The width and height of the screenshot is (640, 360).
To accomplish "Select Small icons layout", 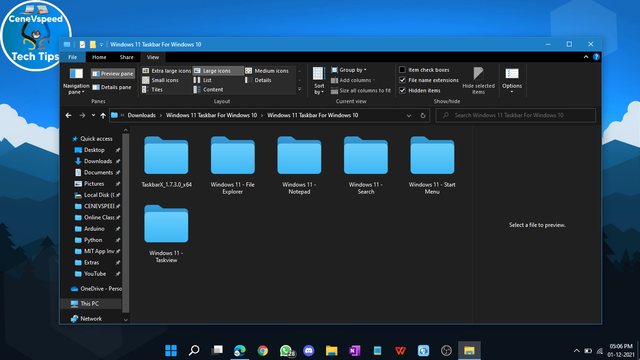I will tap(160, 80).
